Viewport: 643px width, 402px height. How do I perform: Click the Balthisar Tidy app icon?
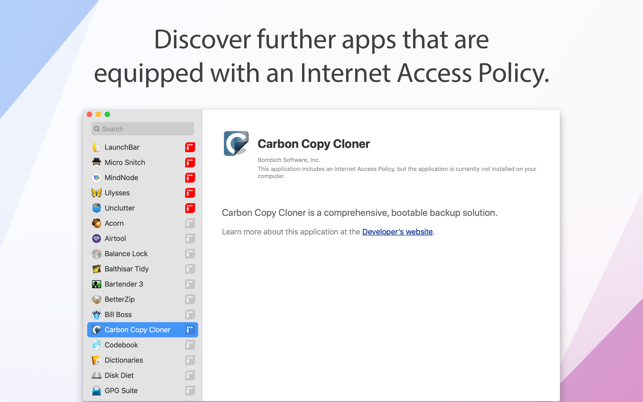pyautogui.click(x=96, y=269)
